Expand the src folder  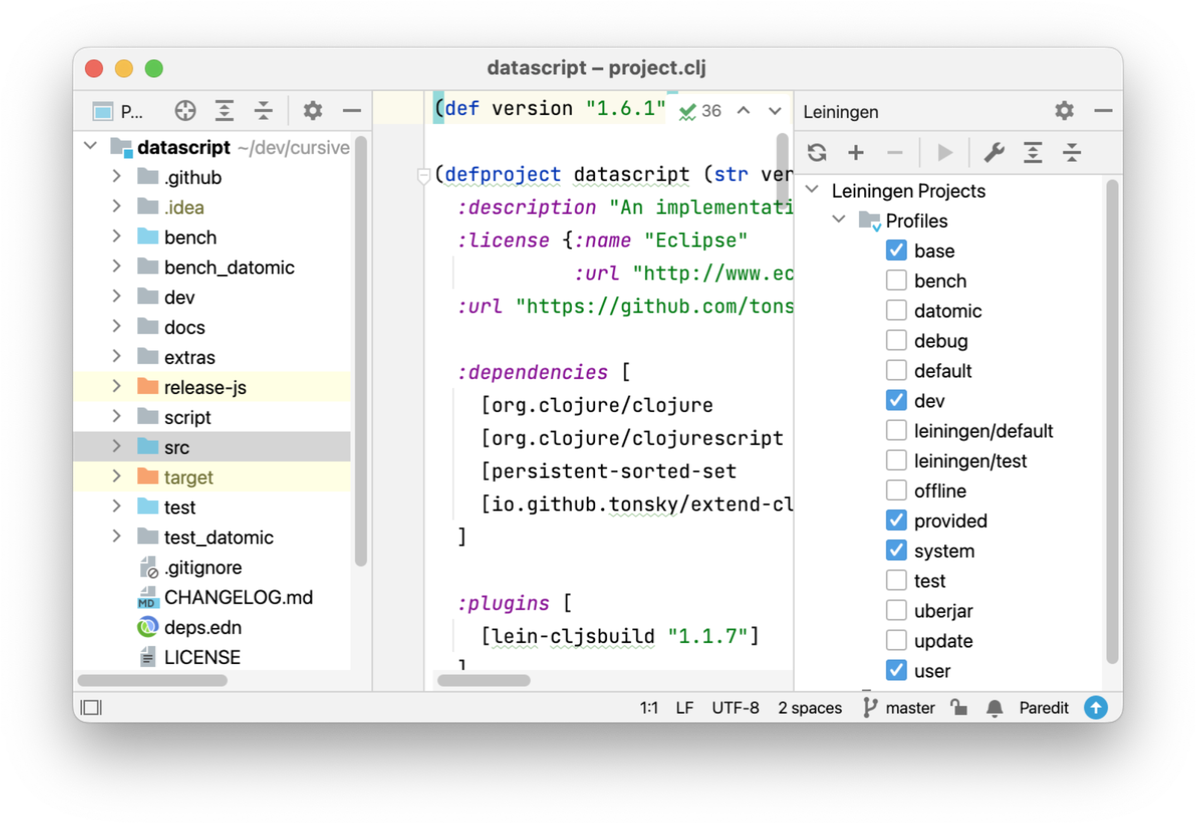point(116,446)
